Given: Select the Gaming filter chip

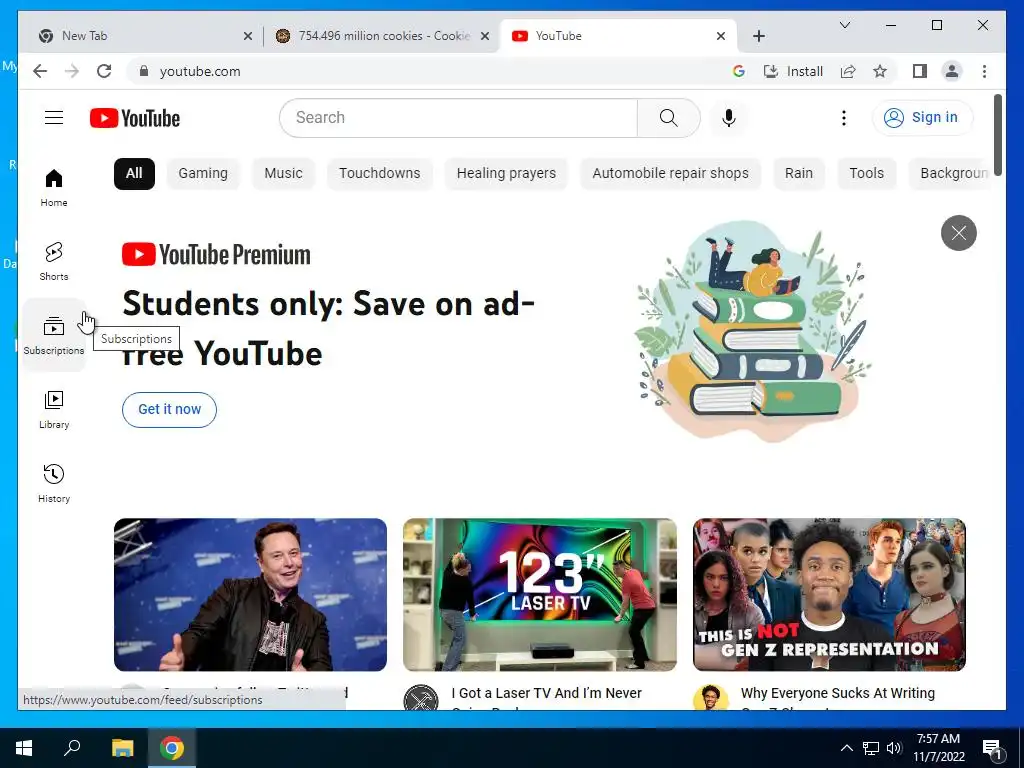Looking at the screenshot, I should (x=203, y=174).
